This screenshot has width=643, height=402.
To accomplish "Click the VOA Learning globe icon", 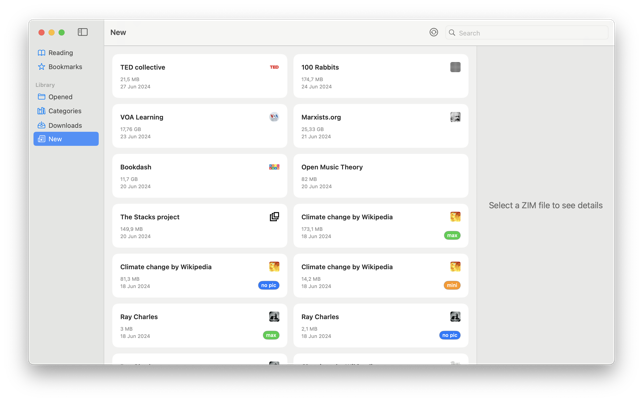I will [x=274, y=117].
